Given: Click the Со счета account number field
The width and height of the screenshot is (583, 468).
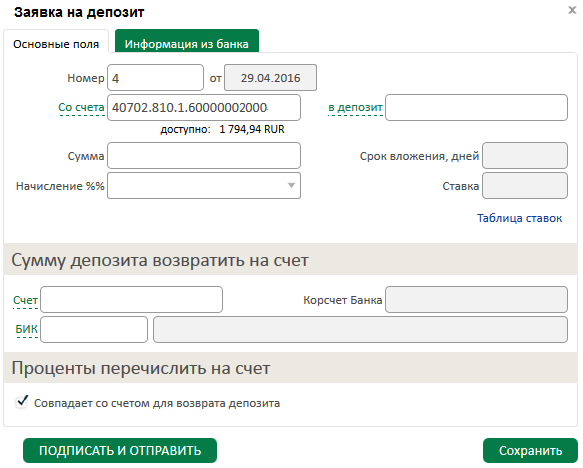Looking at the screenshot, I should tap(204, 107).
